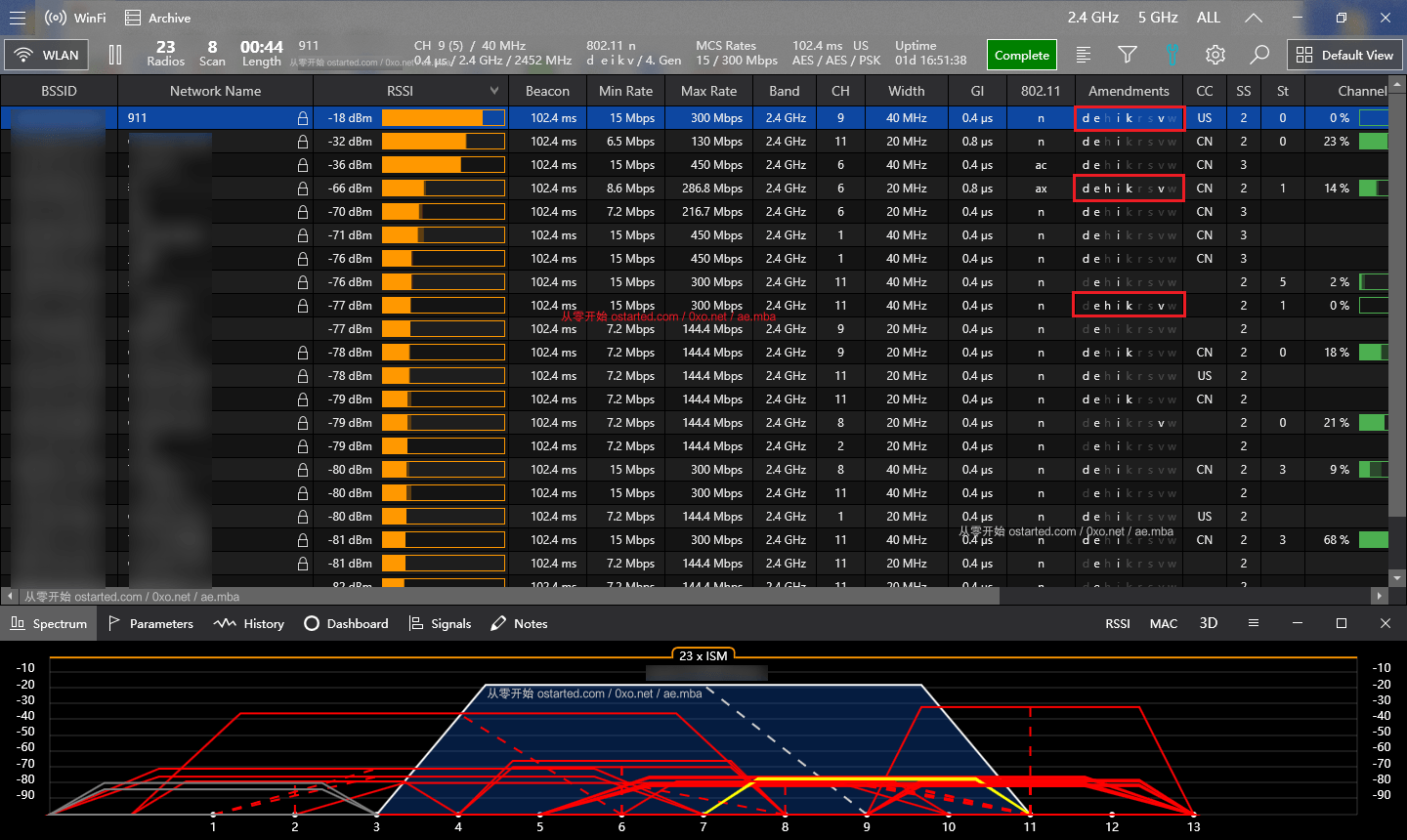Open the History tab
This screenshot has width=1407, height=840.
coord(249,623)
